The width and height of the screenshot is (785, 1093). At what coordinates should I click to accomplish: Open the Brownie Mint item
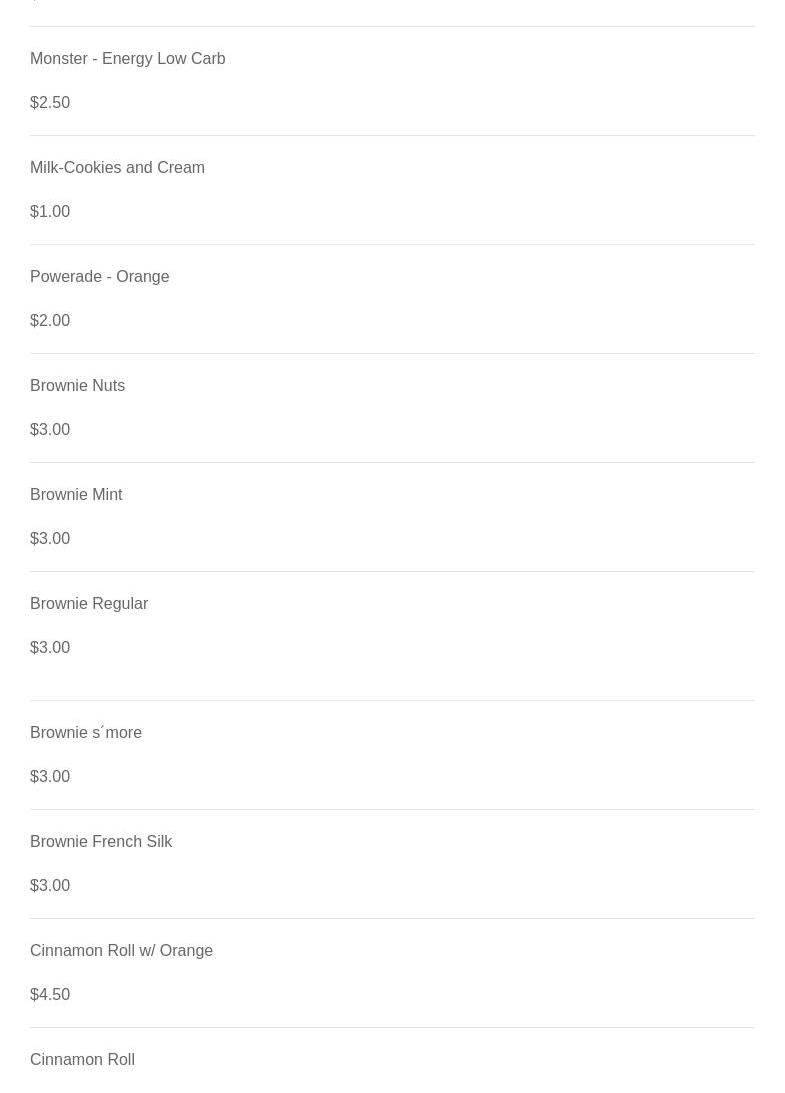click(76, 495)
